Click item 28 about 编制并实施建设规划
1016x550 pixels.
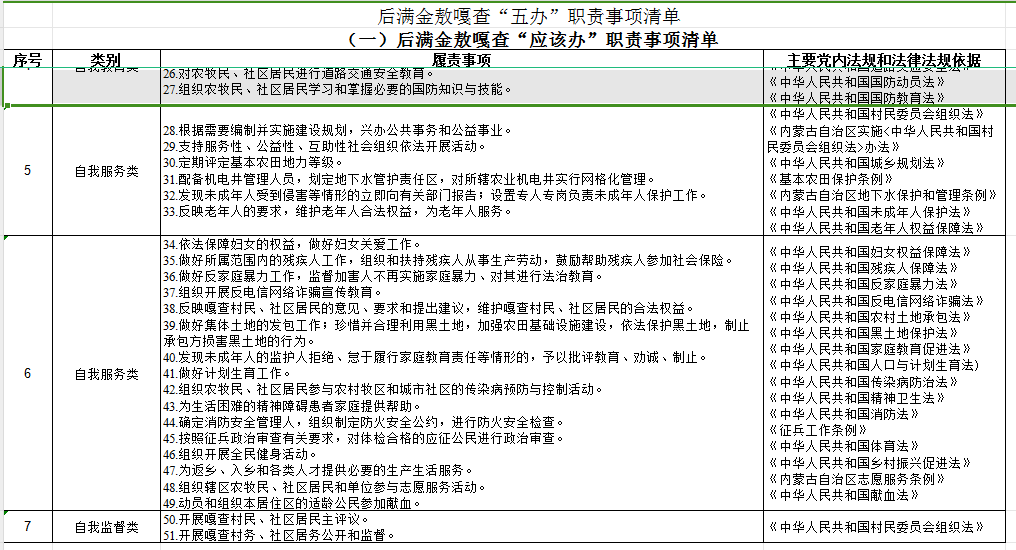tap(338, 130)
